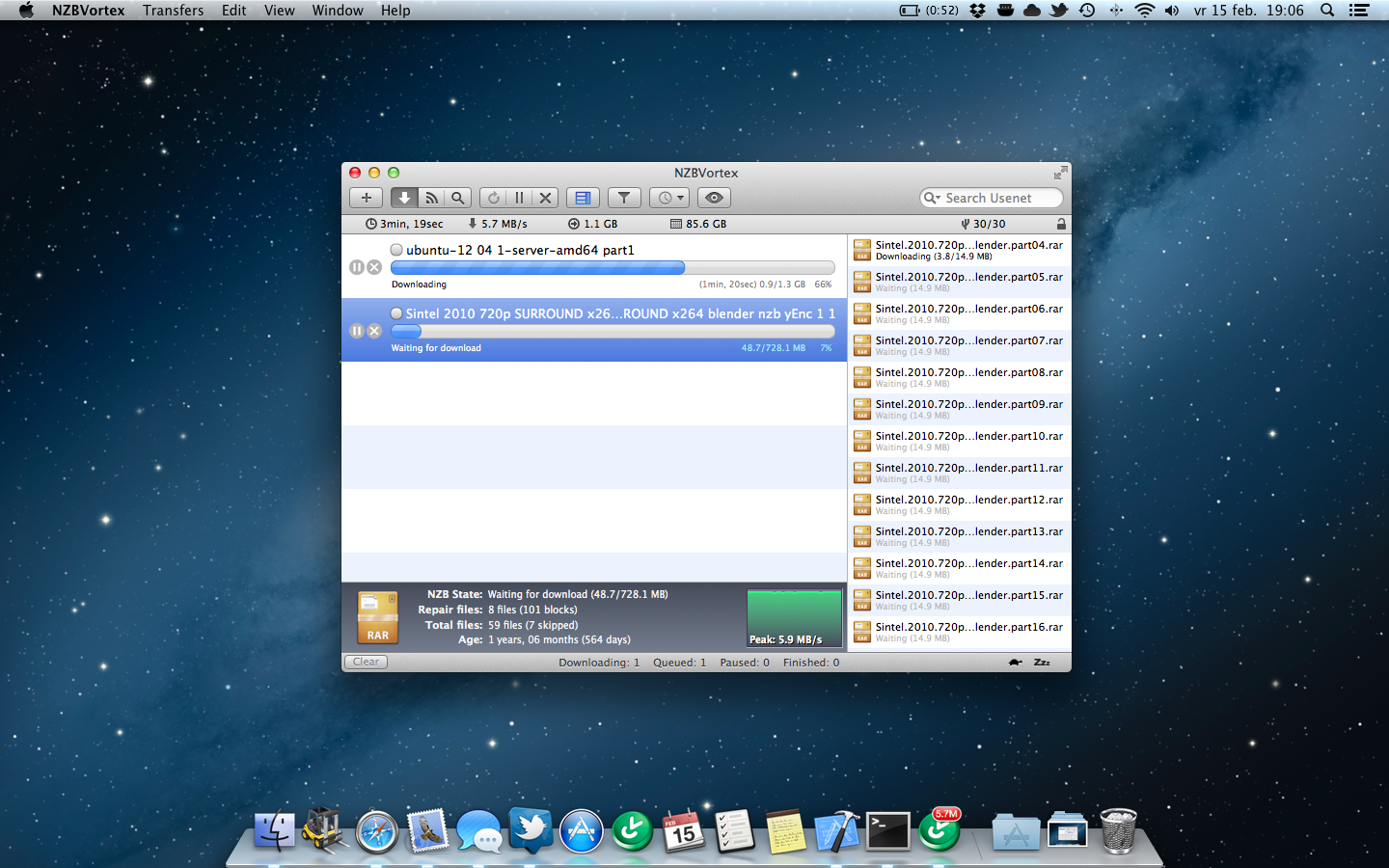Pause the ubuntu-12 04 download
The width and height of the screenshot is (1389, 868).
pos(357,267)
